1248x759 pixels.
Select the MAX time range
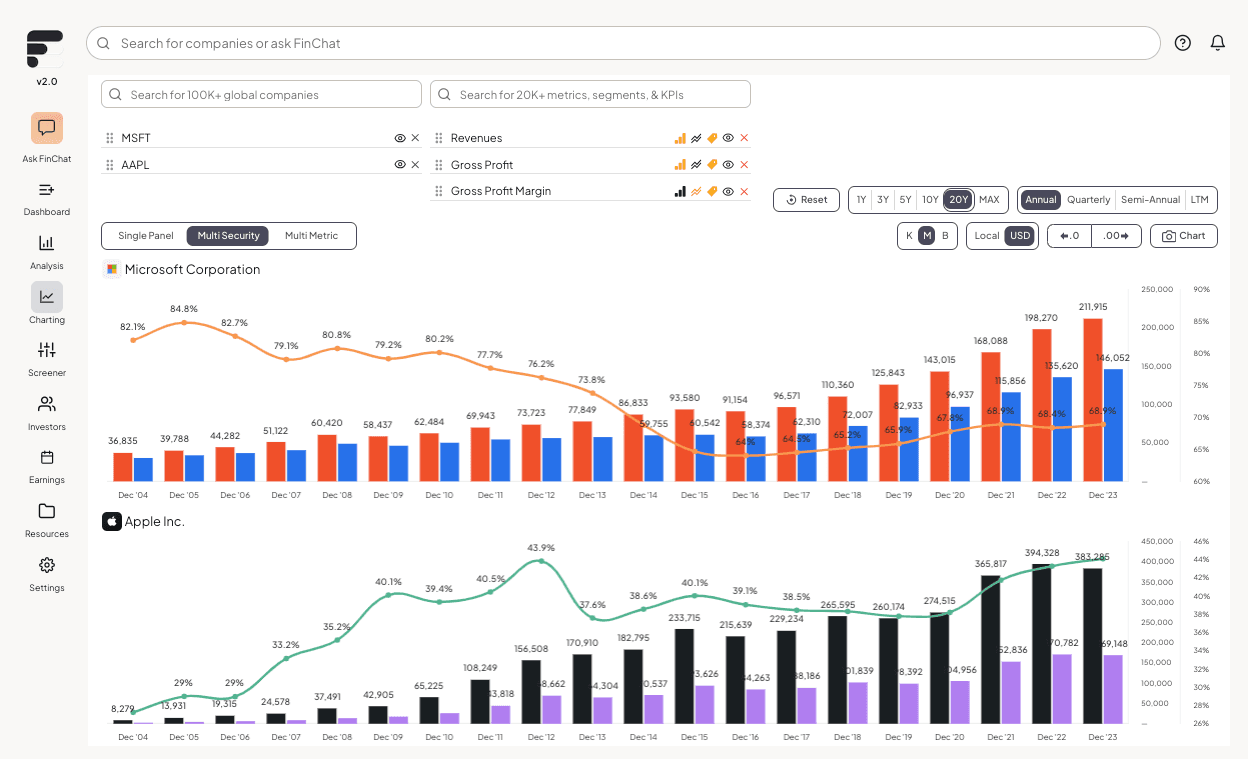point(989,200)
